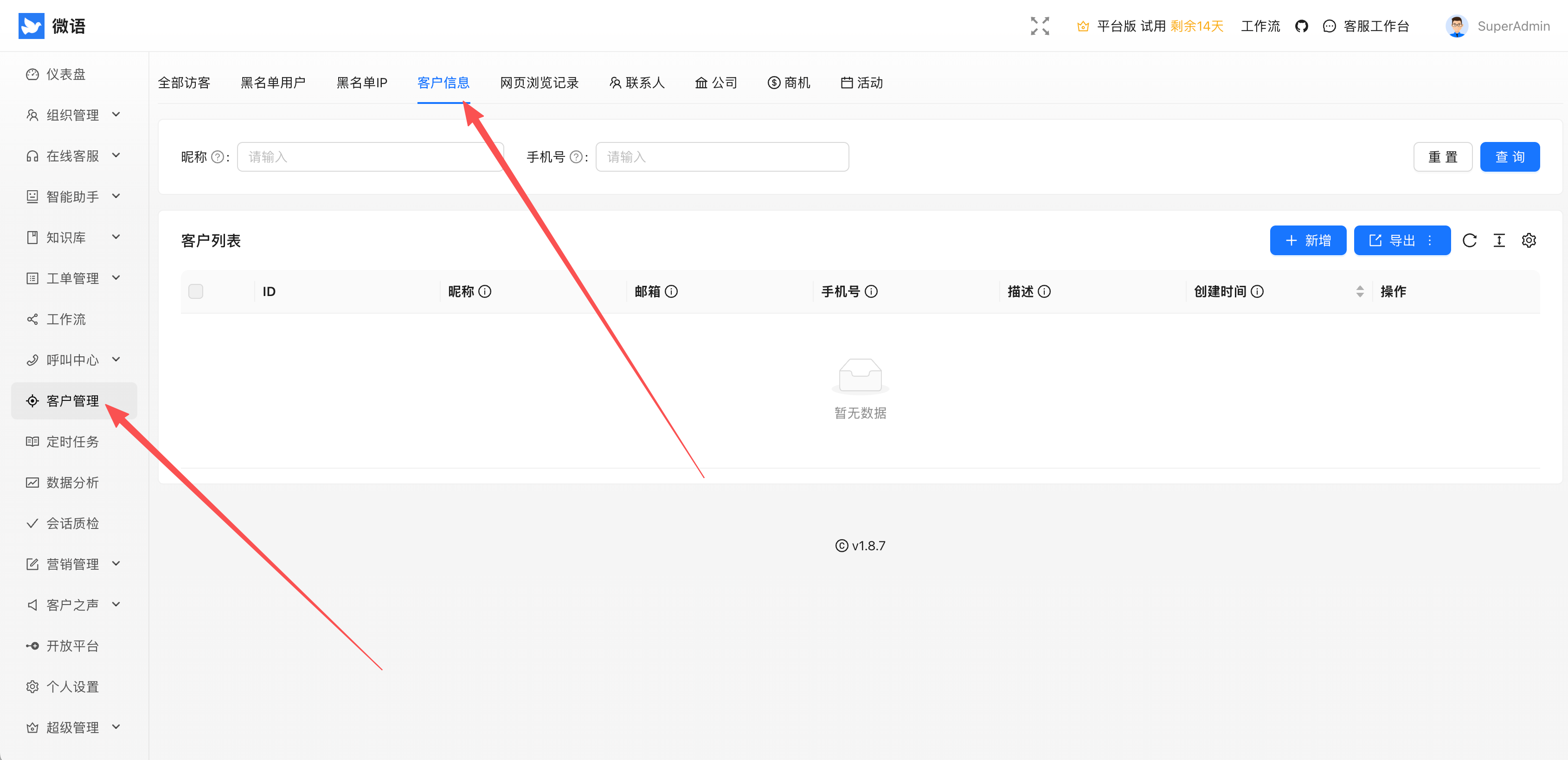The image size is (1568, 760).
Task: Click the info icon on 手机号 column header
Action: coord(871,291)
